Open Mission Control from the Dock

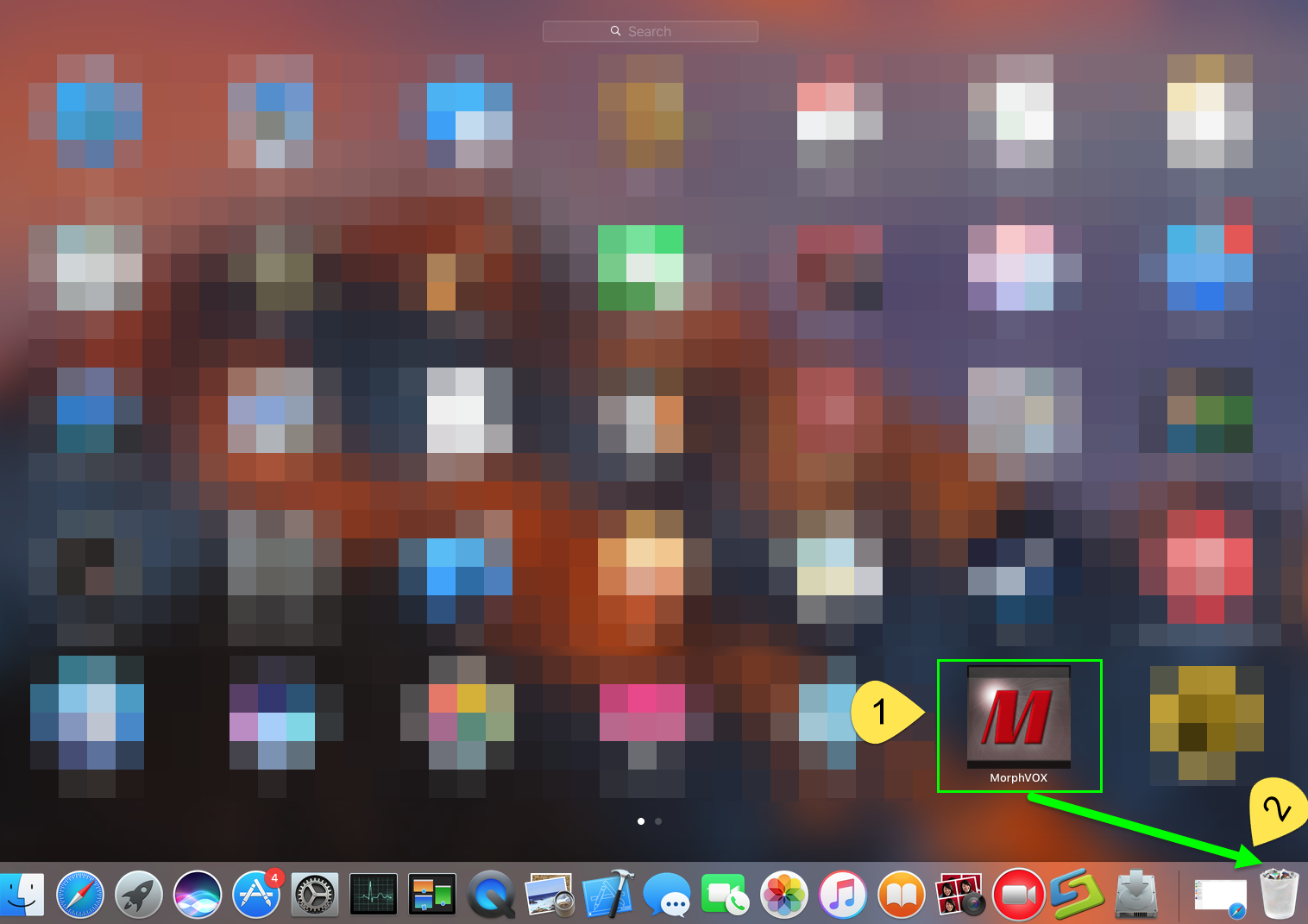pos(431,895)
